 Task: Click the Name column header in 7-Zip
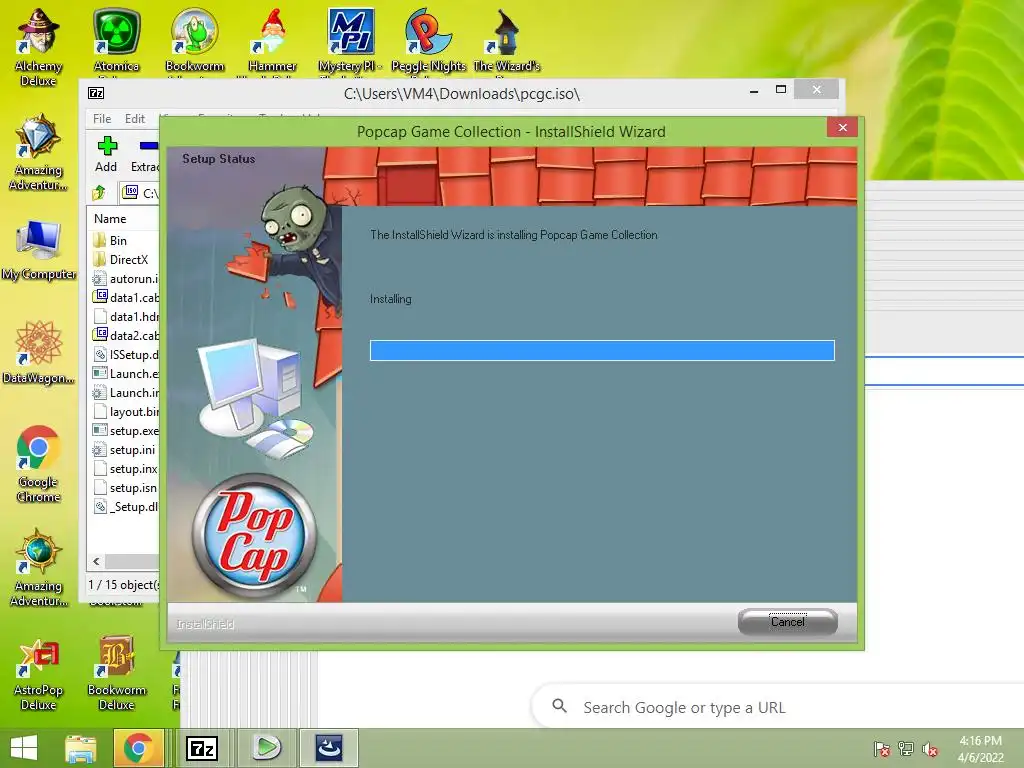coord(124,219)
